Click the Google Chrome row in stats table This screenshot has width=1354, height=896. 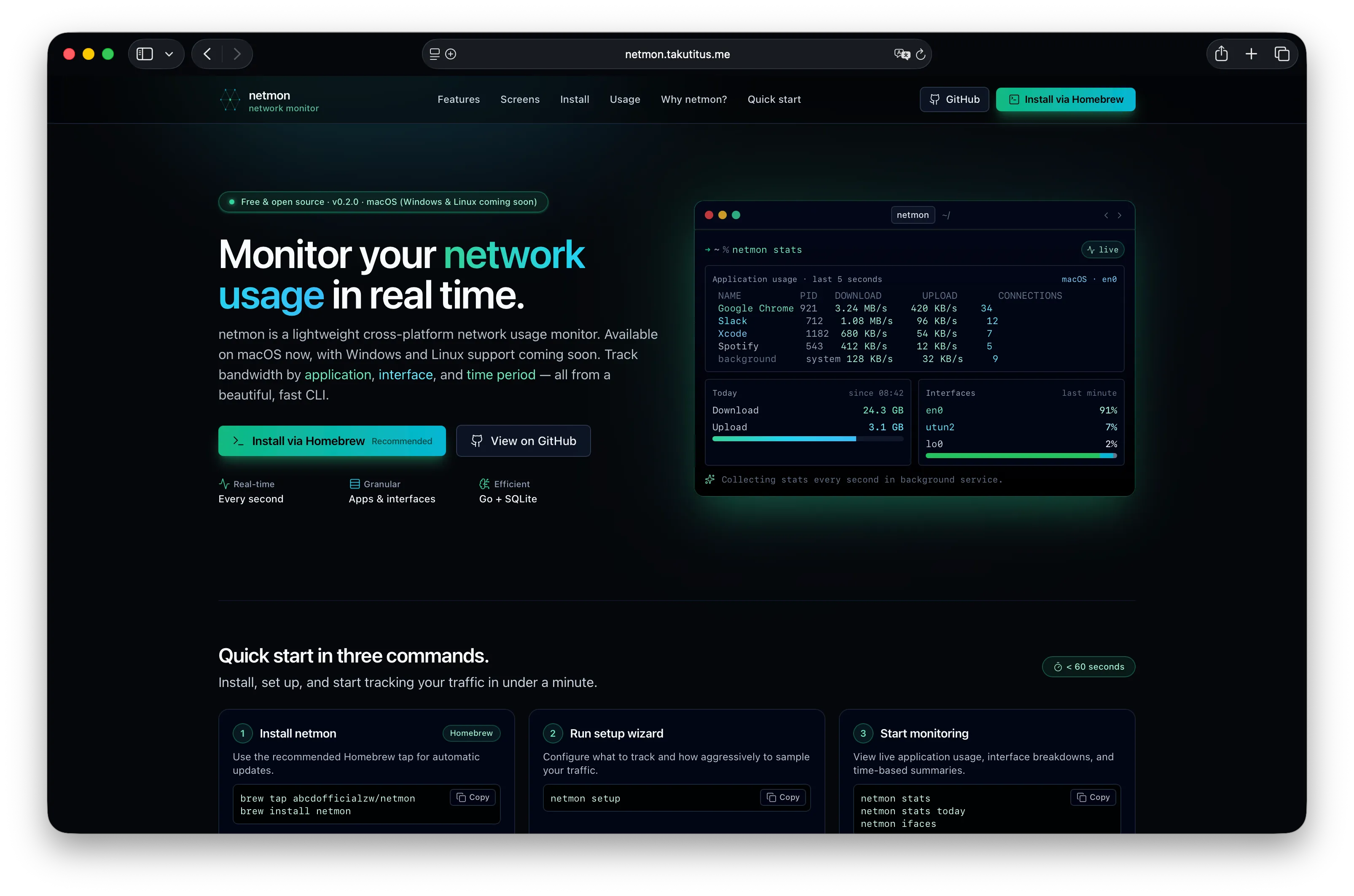854,309
